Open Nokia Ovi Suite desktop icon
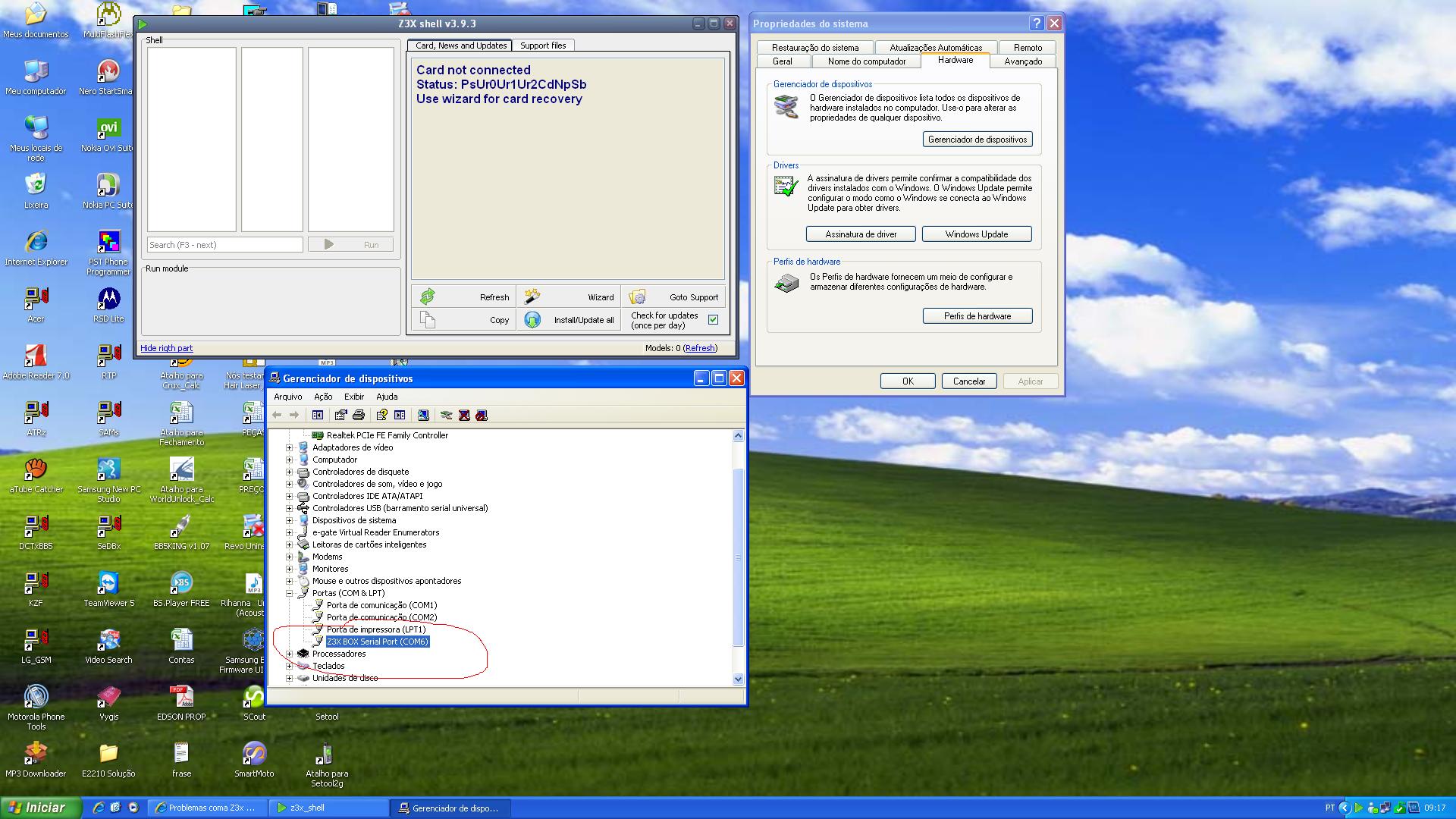Viewport: 1456px width, 819px height. pyautogui.click(x=108, y=134)
